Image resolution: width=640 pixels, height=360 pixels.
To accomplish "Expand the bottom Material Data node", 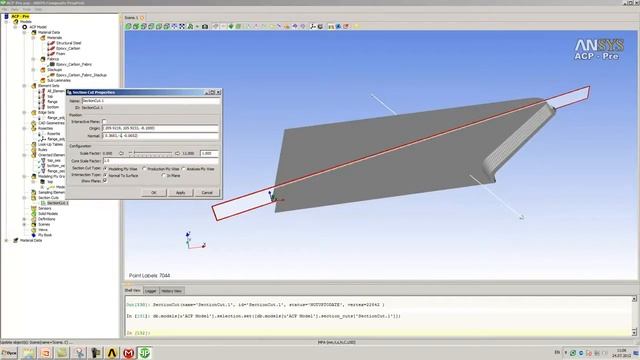I will pos(7,240).
